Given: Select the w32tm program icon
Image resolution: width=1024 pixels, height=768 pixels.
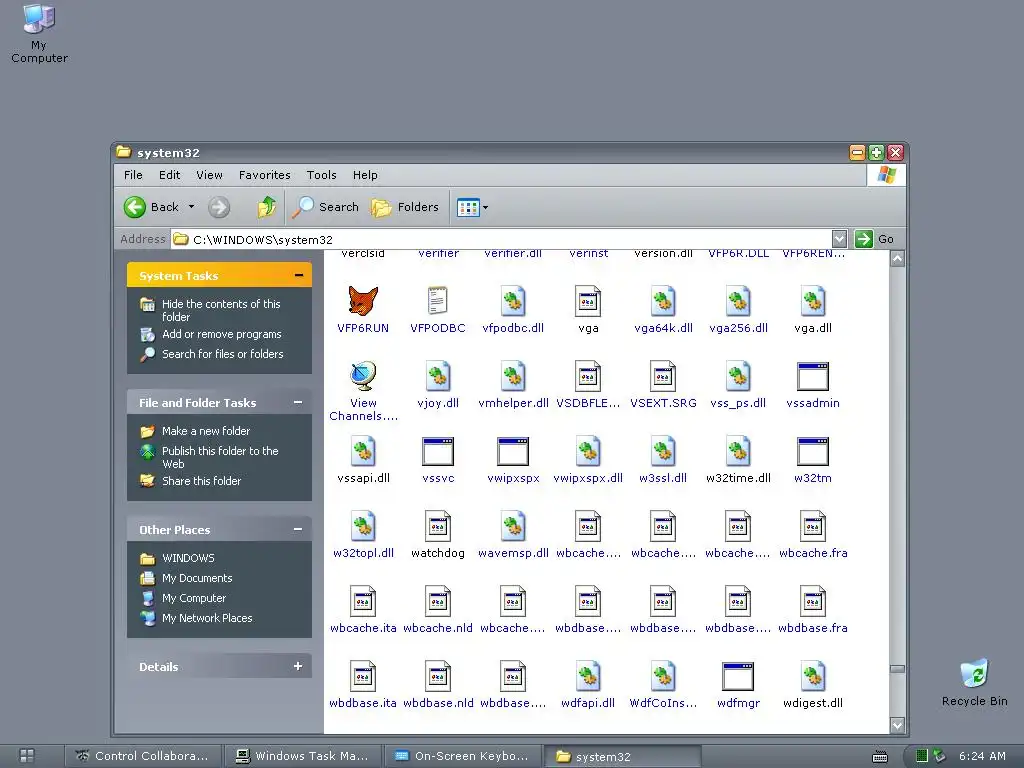Looking at the screenshot, I should tap(813, 452).
